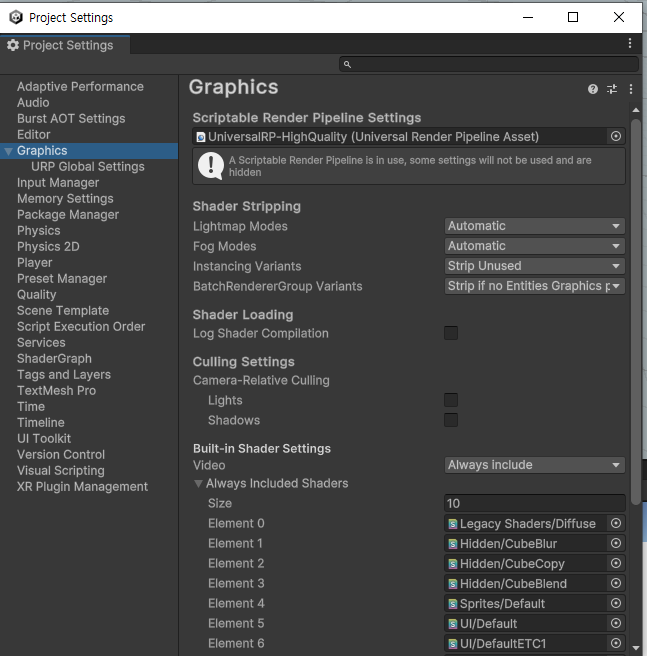Open the Fog Modes dropdown
647x656 pixels.
pyautogui.click(x=534, y=246)
